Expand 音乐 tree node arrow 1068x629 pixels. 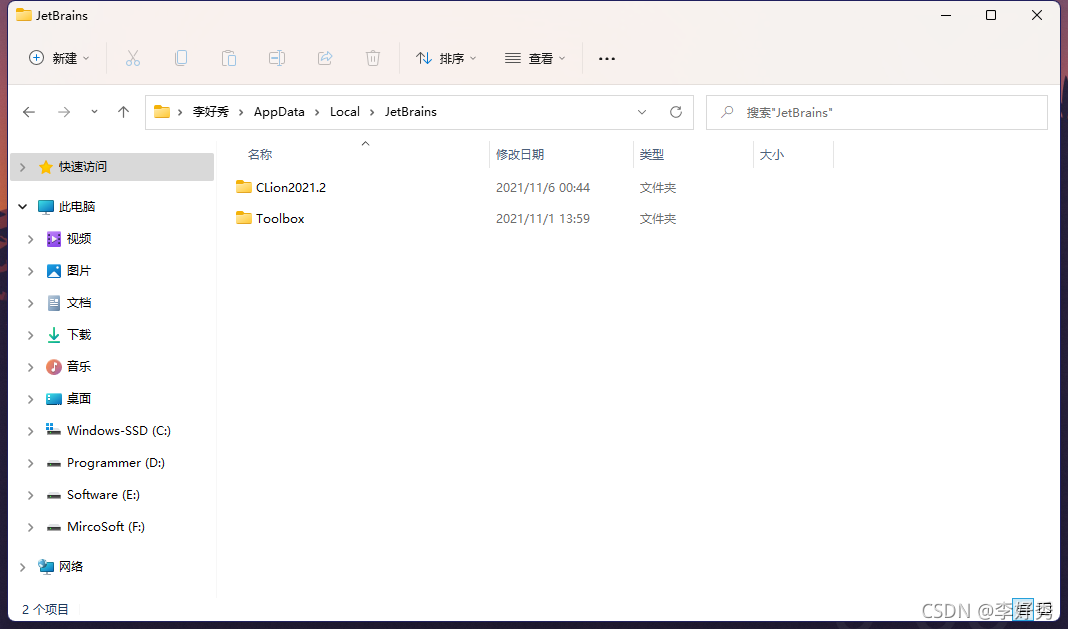click(x=31, y=367)
